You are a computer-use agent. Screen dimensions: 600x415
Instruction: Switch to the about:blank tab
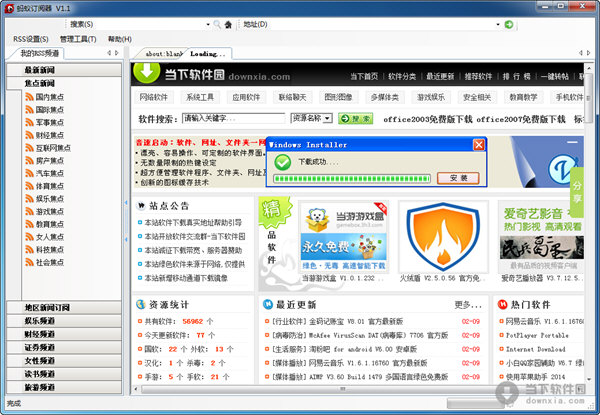(x=163, y=54)
